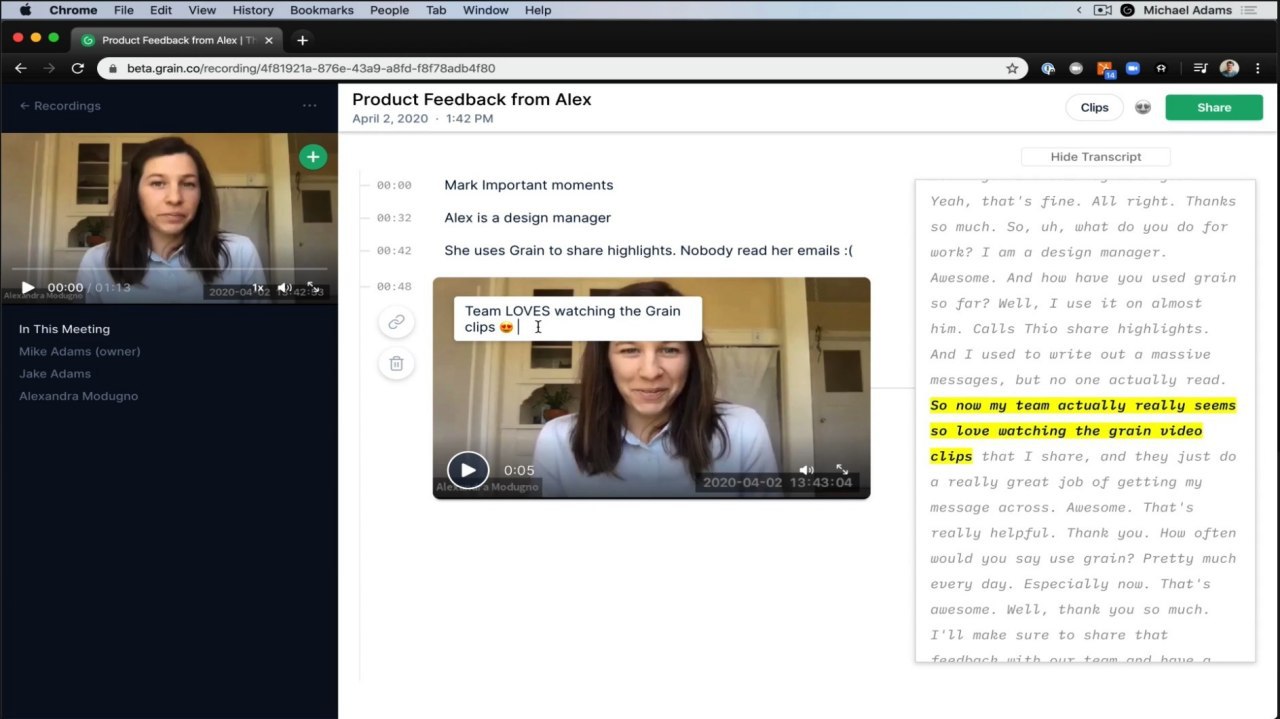Open the Help menu
Image resolution: width=1280 pixels, height=719 pixels.
pos(538,10)
